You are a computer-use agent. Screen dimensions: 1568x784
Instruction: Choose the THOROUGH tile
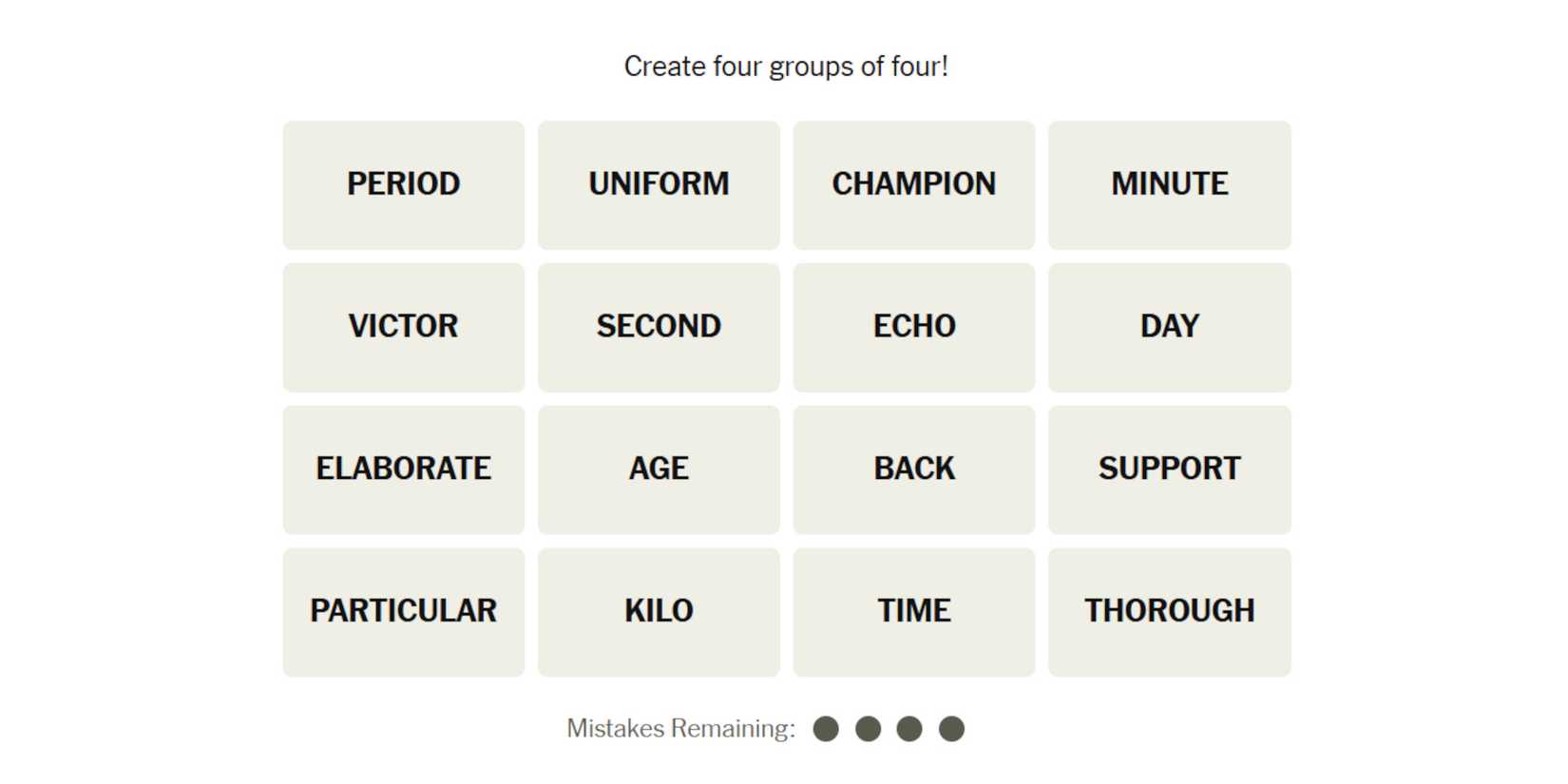point(1169,612)
